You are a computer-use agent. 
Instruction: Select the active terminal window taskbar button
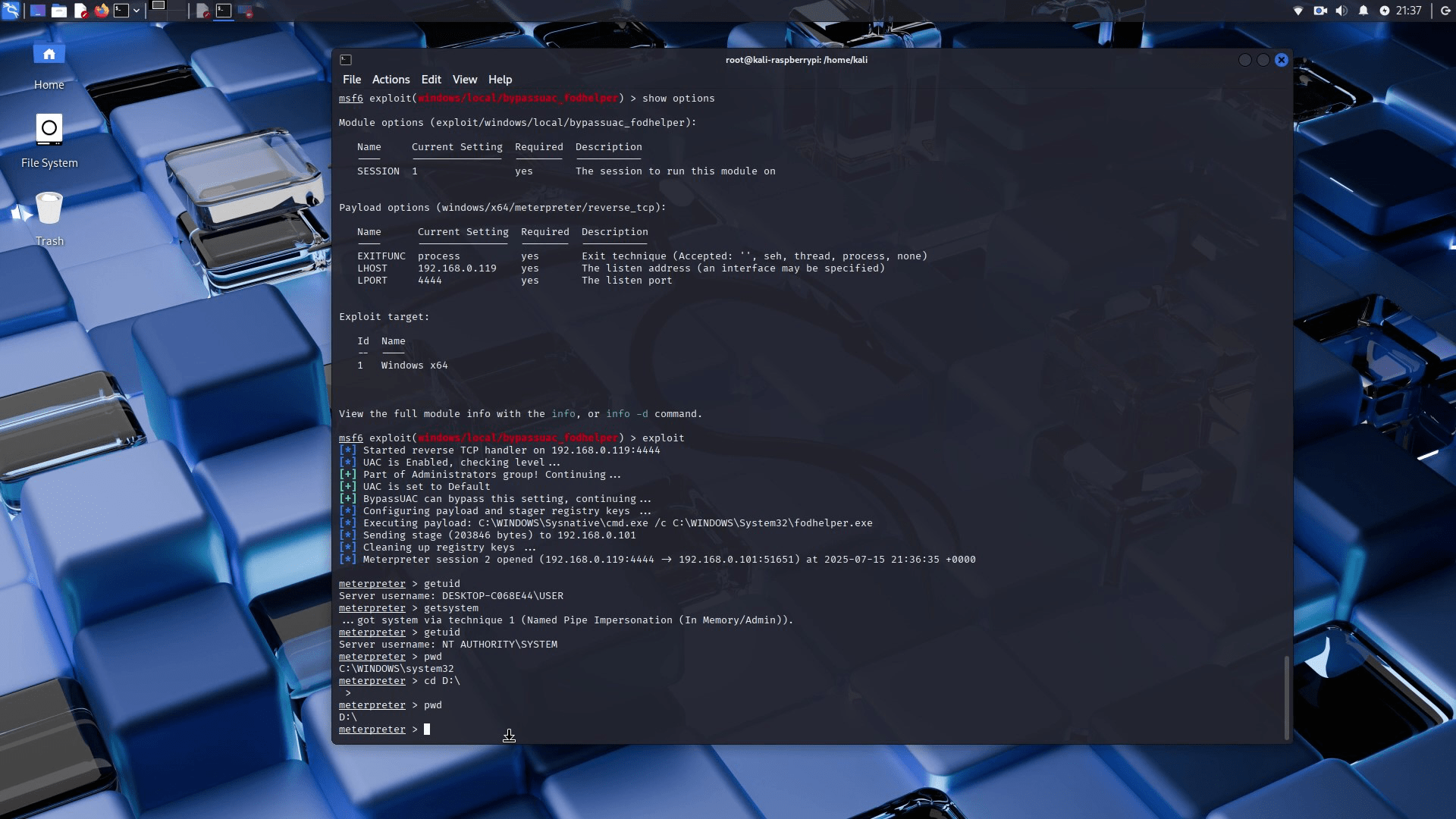point(224,11)
